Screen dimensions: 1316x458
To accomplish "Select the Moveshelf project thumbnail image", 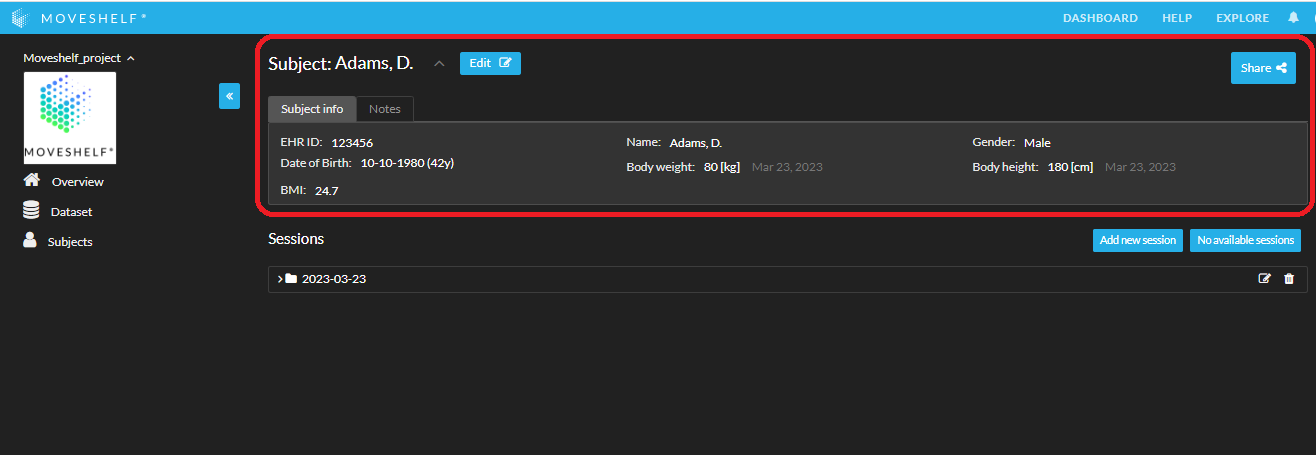I will click(70, 118).
